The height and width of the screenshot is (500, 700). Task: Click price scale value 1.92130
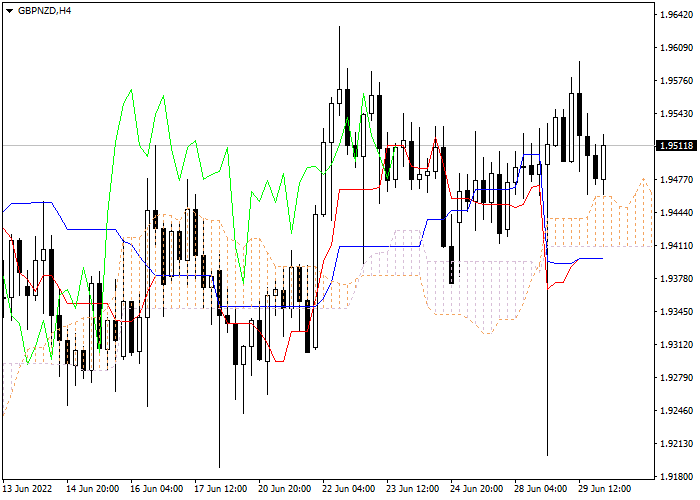(676, 444)
